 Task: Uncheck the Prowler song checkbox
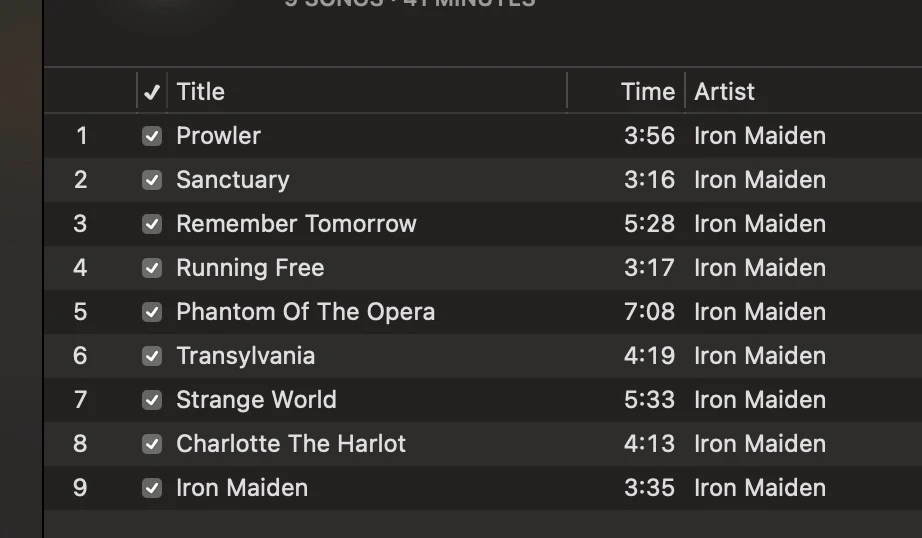coord(152,136)
